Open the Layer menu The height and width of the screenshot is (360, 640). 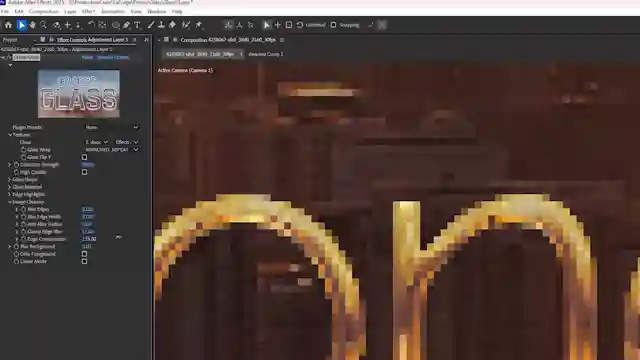pos(70,12)
